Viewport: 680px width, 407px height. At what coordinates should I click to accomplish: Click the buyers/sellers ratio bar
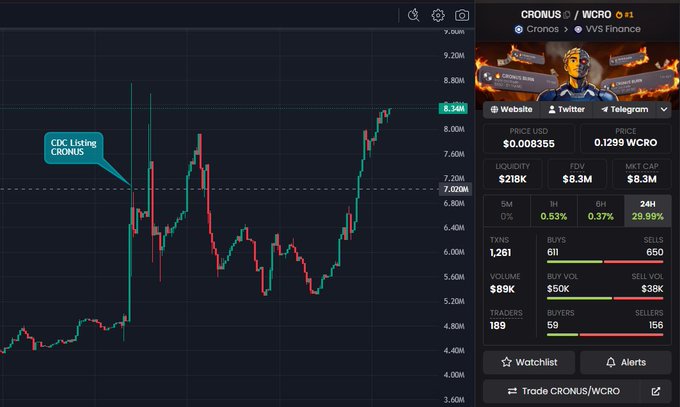coord(605,335)
